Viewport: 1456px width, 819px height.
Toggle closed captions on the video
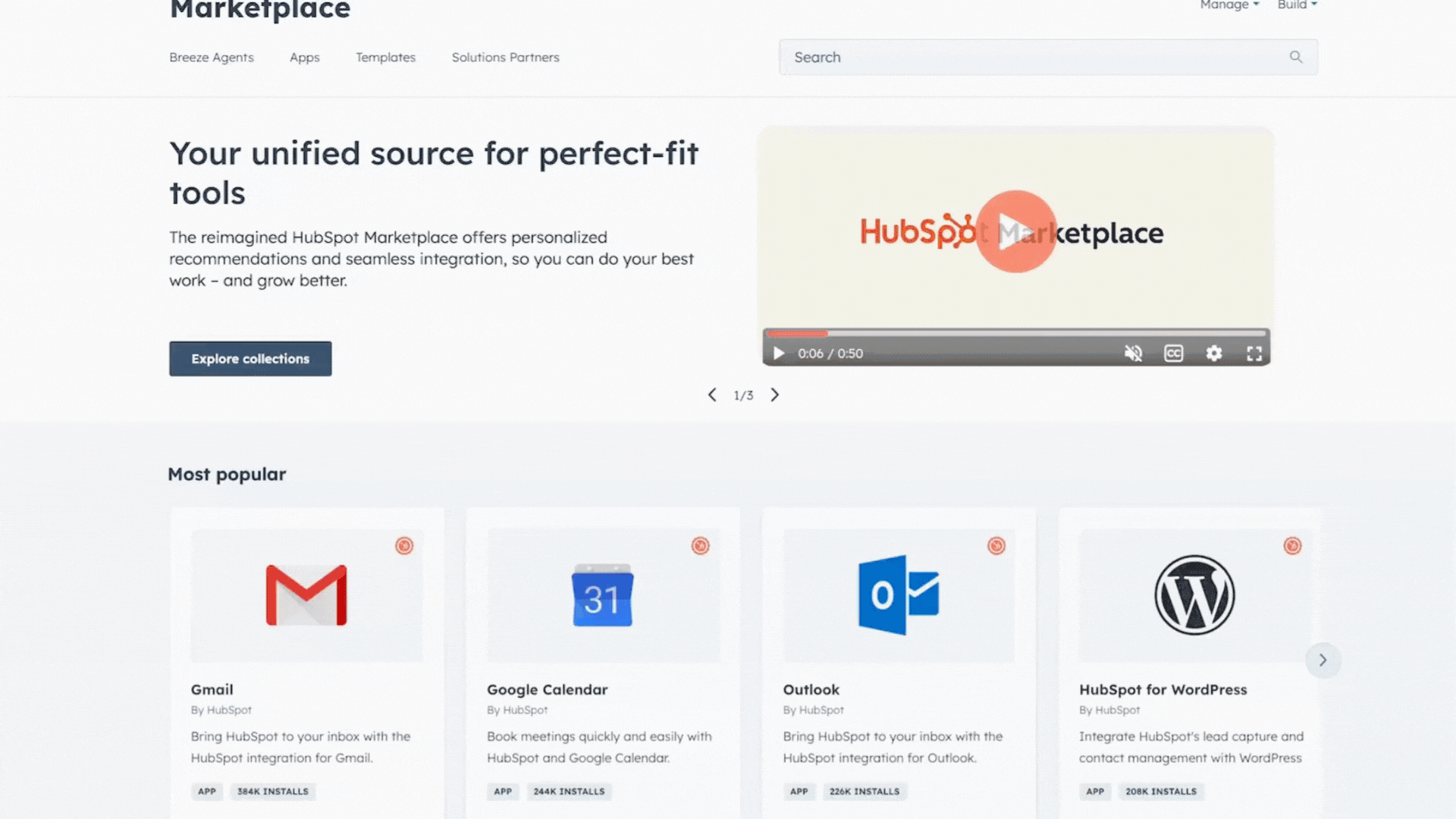click(x=1173, y=353)
